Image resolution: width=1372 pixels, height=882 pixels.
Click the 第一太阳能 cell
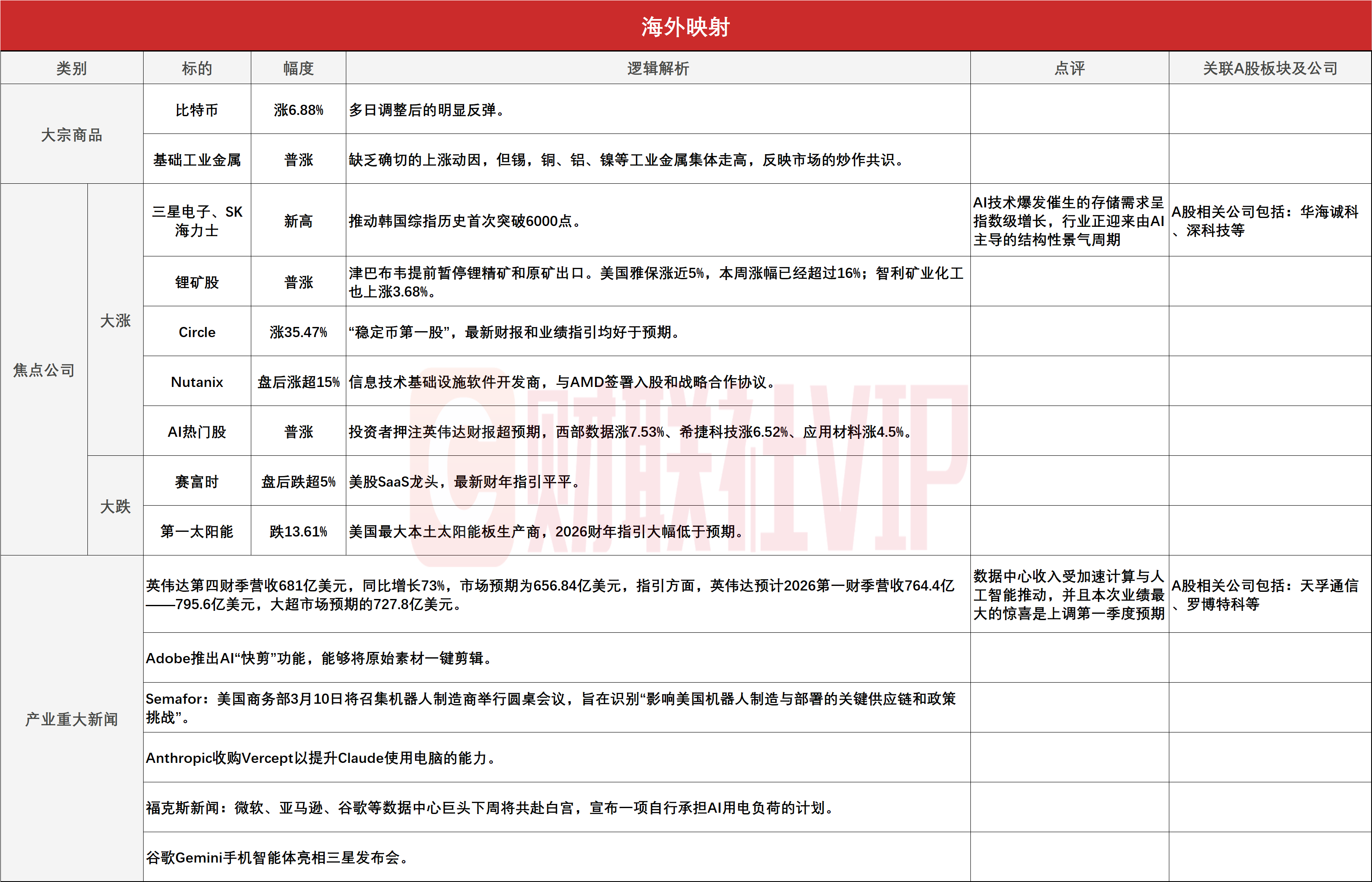coord(197,531)
